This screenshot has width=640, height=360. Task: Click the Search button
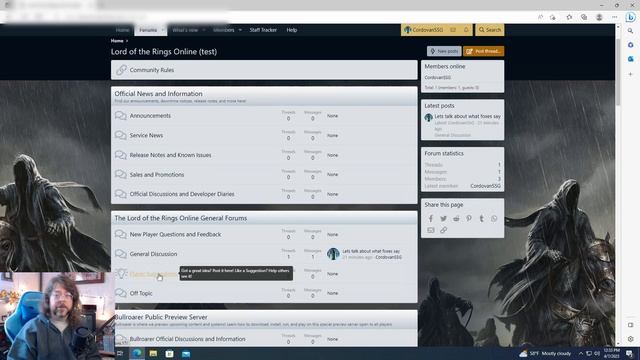click(x=489, y=30)
